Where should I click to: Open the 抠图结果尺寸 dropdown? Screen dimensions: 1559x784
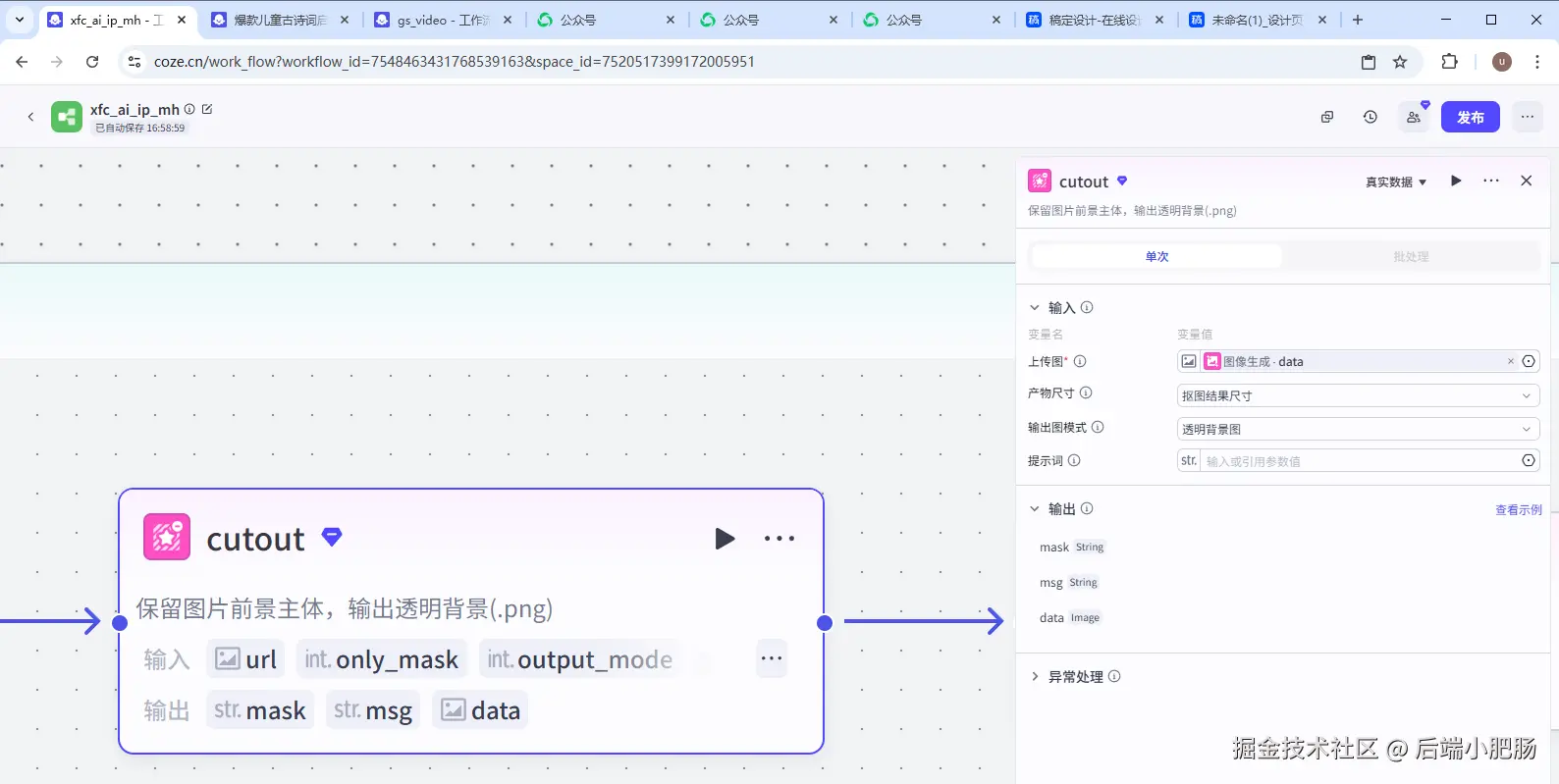coord(1358,395)
